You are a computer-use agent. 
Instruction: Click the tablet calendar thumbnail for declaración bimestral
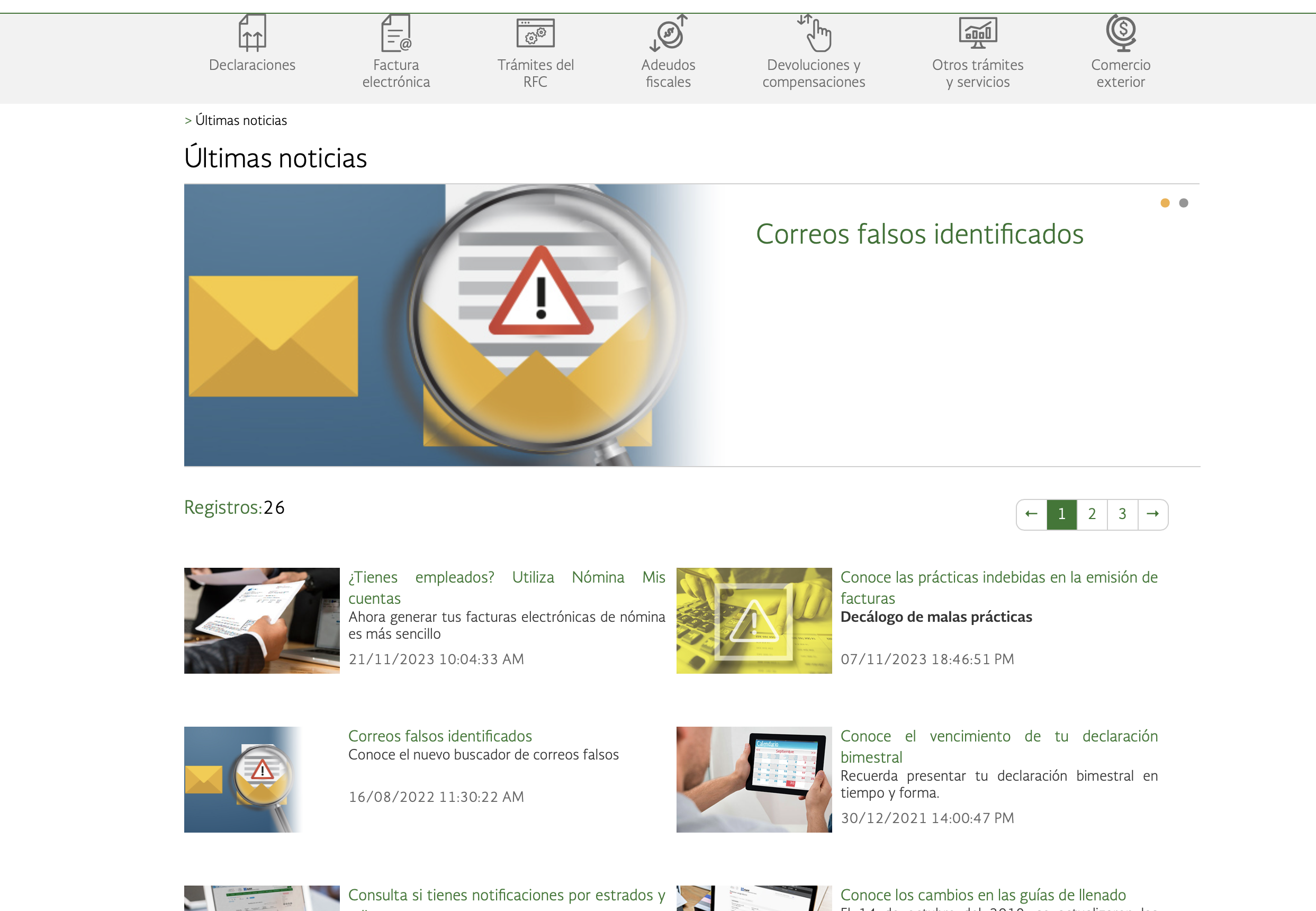(x=753, y=779)
